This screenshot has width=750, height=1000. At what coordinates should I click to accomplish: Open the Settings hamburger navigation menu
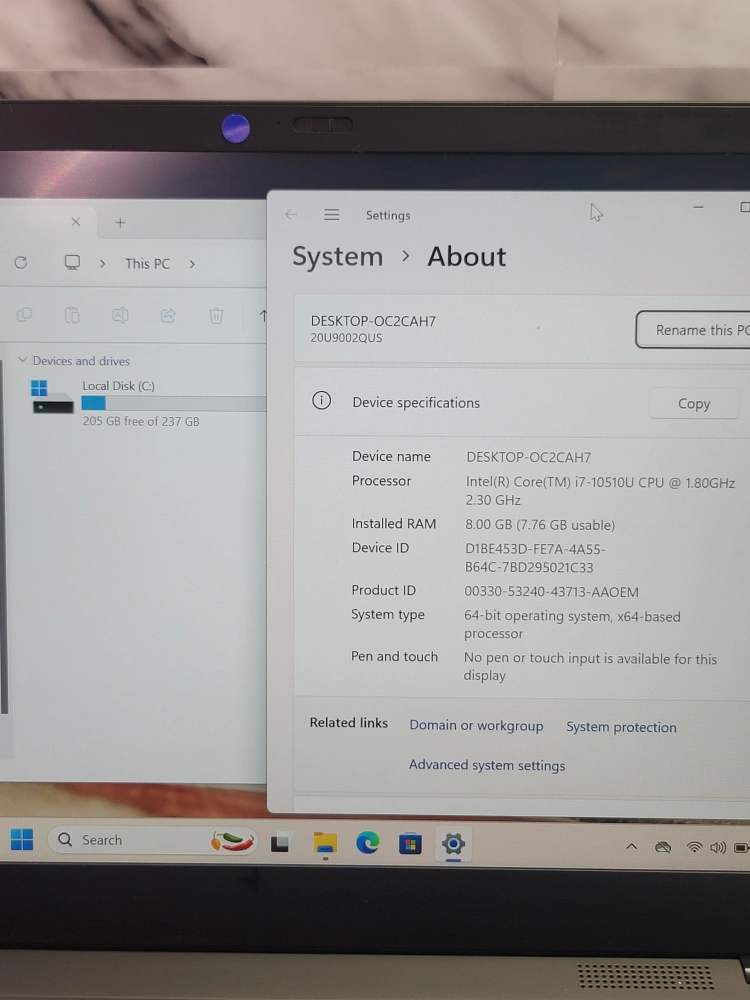pyautogui.click(x=332, y=215)
